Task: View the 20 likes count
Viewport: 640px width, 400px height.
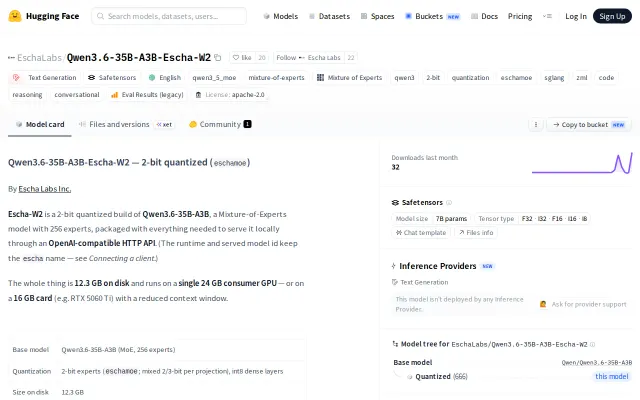Action: [262, 58]
